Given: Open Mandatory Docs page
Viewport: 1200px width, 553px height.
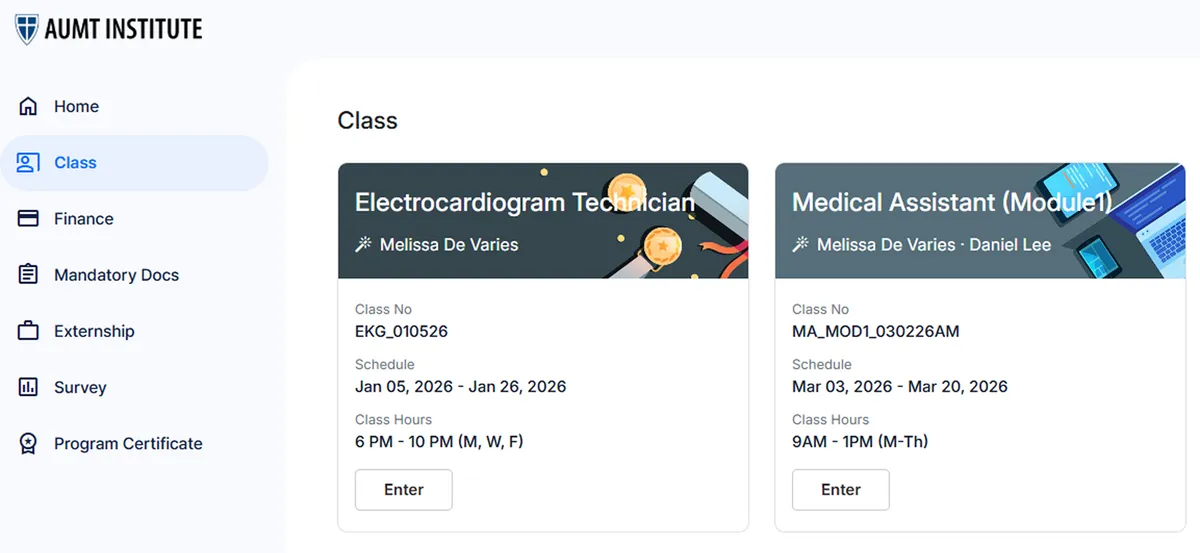Looking at the screenshot, I should 116,275.
